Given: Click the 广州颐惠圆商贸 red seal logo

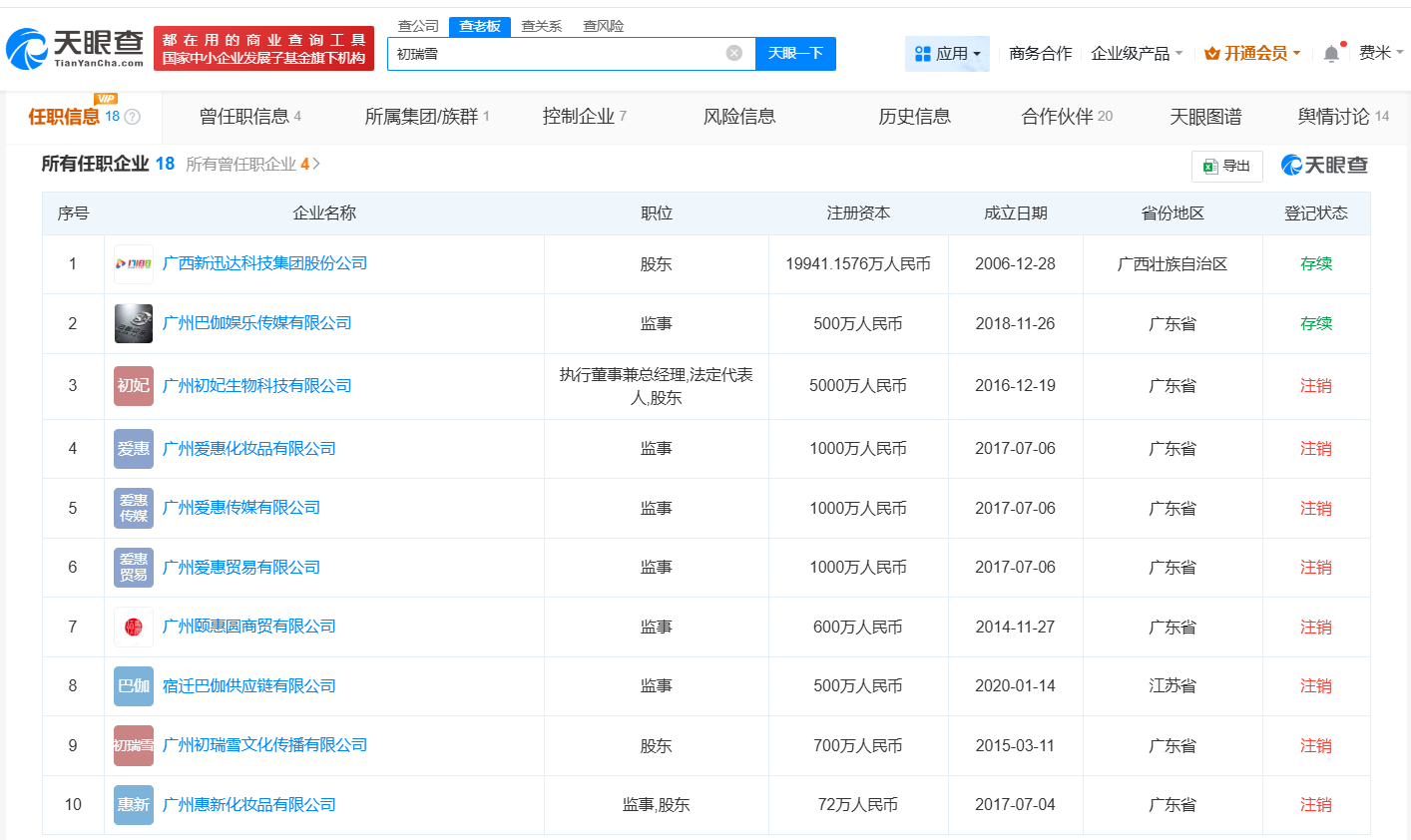Looking at the screenshot, I should click(x=134, y=627).
